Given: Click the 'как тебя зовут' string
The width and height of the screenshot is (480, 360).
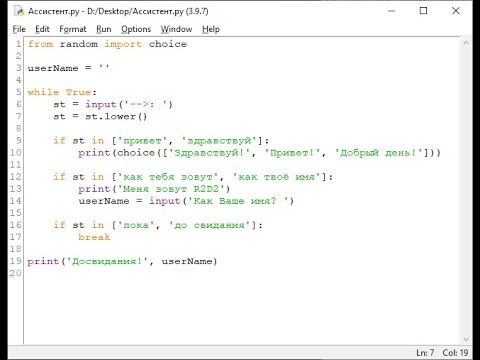Looking at the screenshot, I should (168, 177).
